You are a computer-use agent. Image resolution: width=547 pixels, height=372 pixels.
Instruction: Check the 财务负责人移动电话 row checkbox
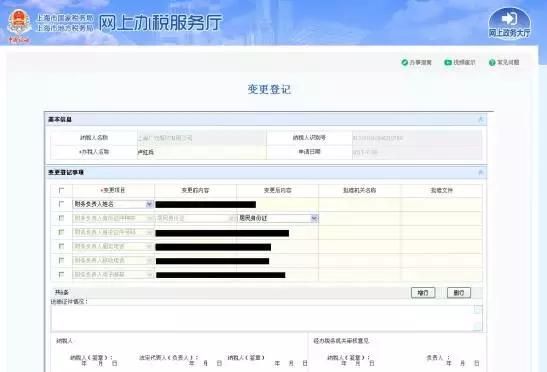pos(61,260)
